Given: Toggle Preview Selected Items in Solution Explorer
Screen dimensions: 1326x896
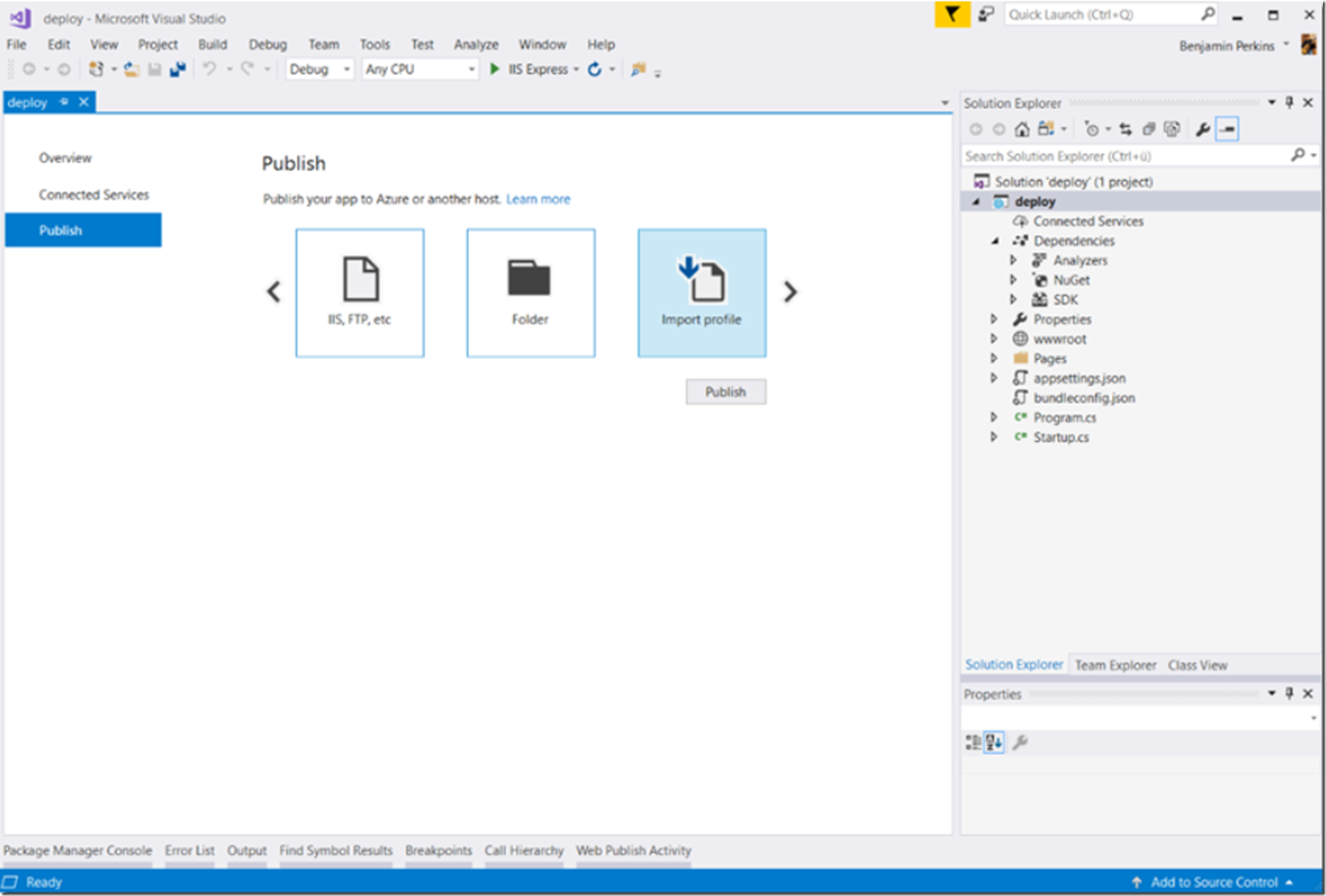Looking at the screenshot, I should tap(1227, 129).
